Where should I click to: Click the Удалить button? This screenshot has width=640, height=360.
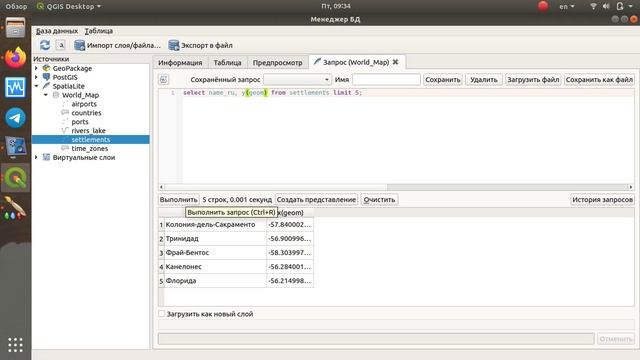[484, 80]
